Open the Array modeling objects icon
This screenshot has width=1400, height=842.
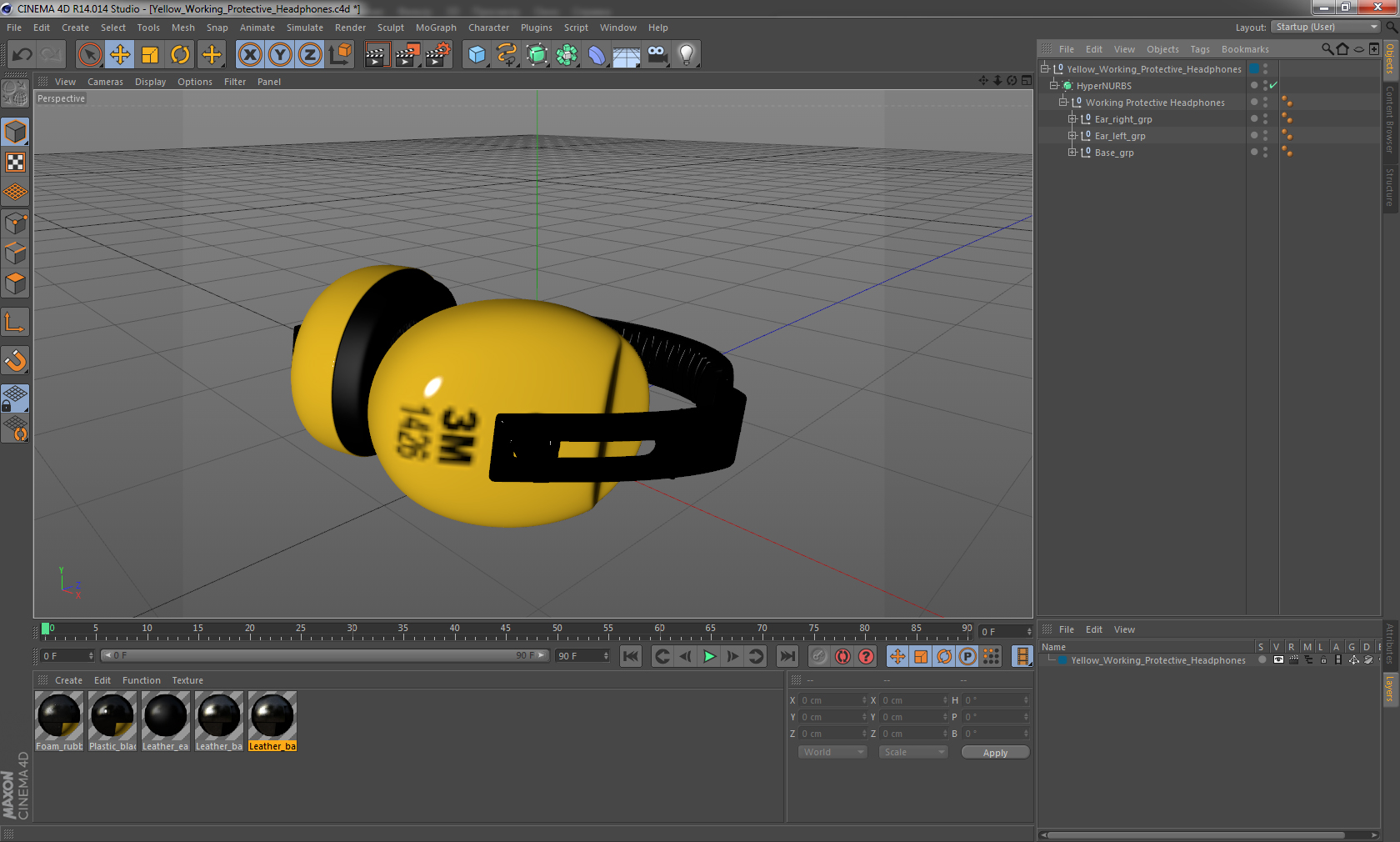[567, 55]
